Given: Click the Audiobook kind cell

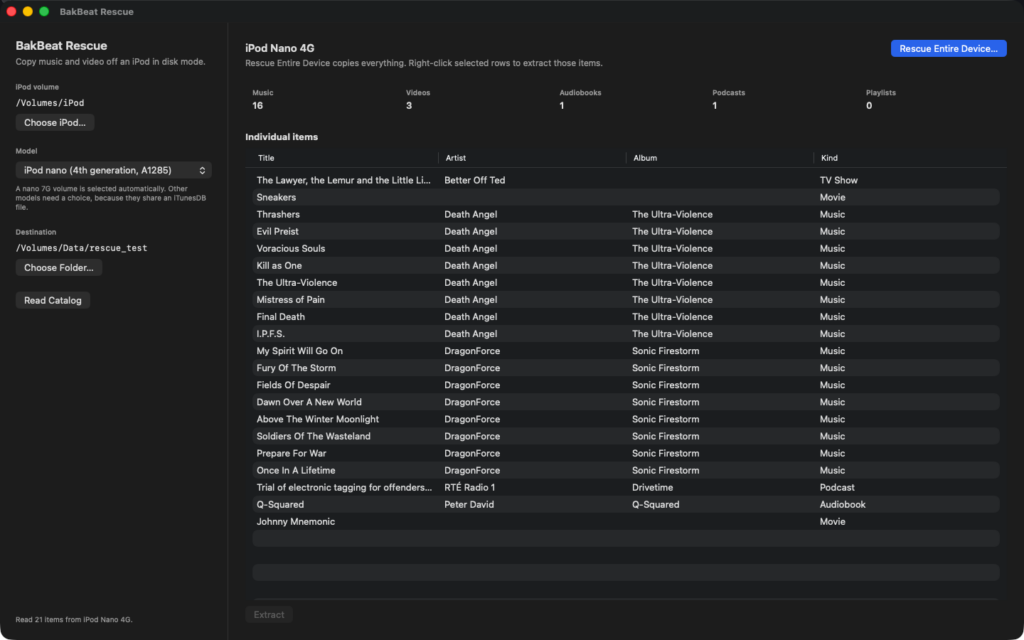Looking at the screenshot, I should tap(842, 504).
